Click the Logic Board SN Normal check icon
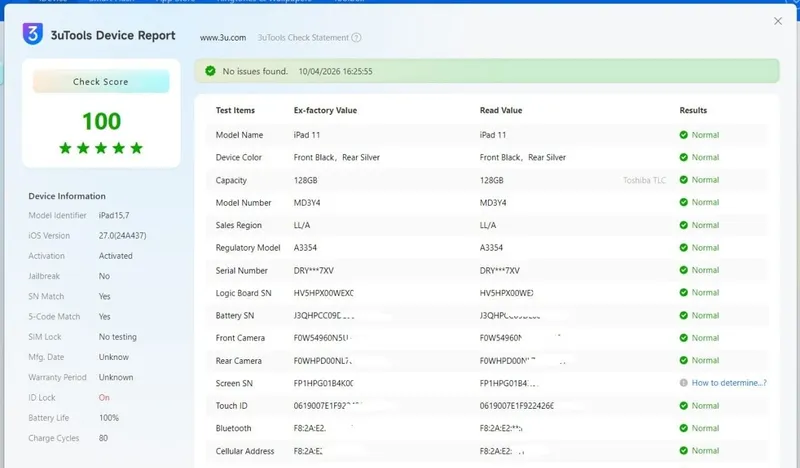 [684, 292]
